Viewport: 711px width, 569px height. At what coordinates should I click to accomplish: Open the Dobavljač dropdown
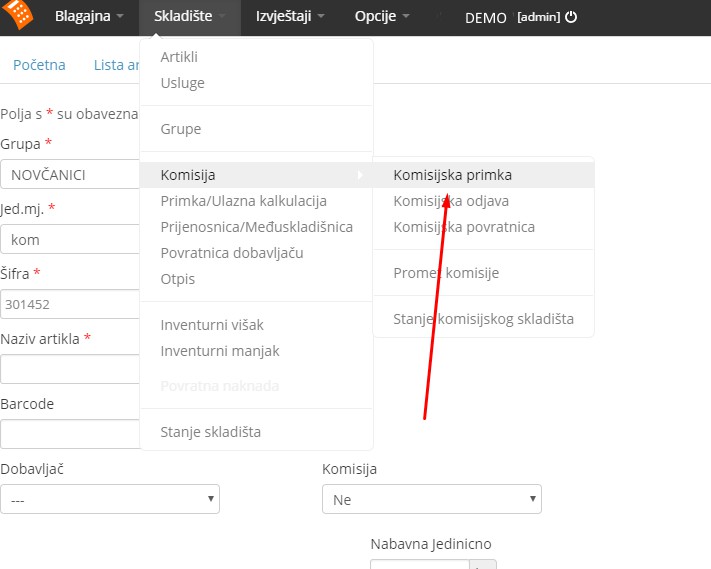pos(110,499)
